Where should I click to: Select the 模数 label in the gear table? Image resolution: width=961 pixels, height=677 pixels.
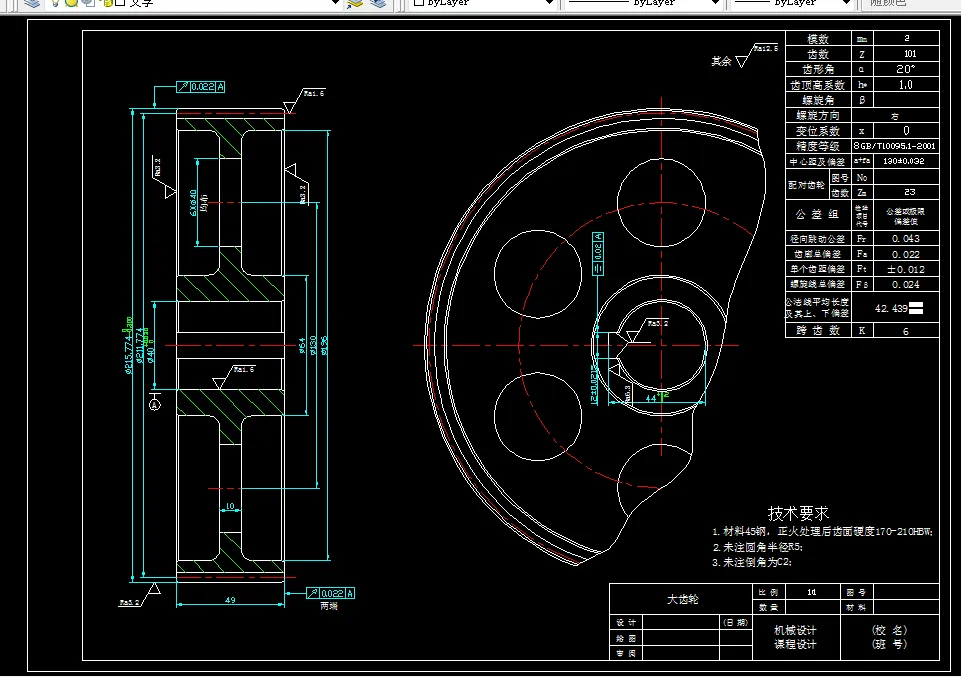click(x=818, y=39)
